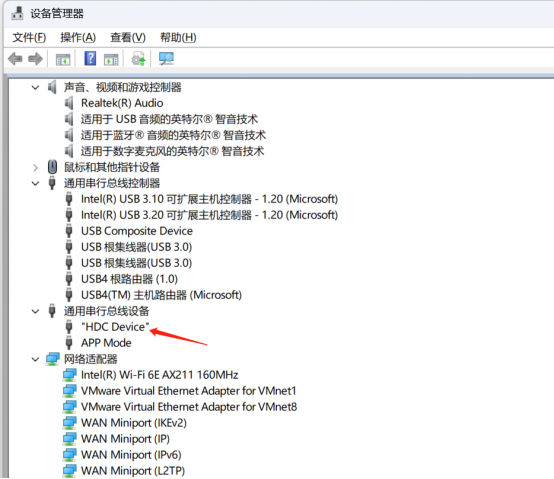The width and height of the screenshot is (554, 479).
Task: Open the blue Help question-mark icon
Action: pyautogui.click(x=90, y=58)
